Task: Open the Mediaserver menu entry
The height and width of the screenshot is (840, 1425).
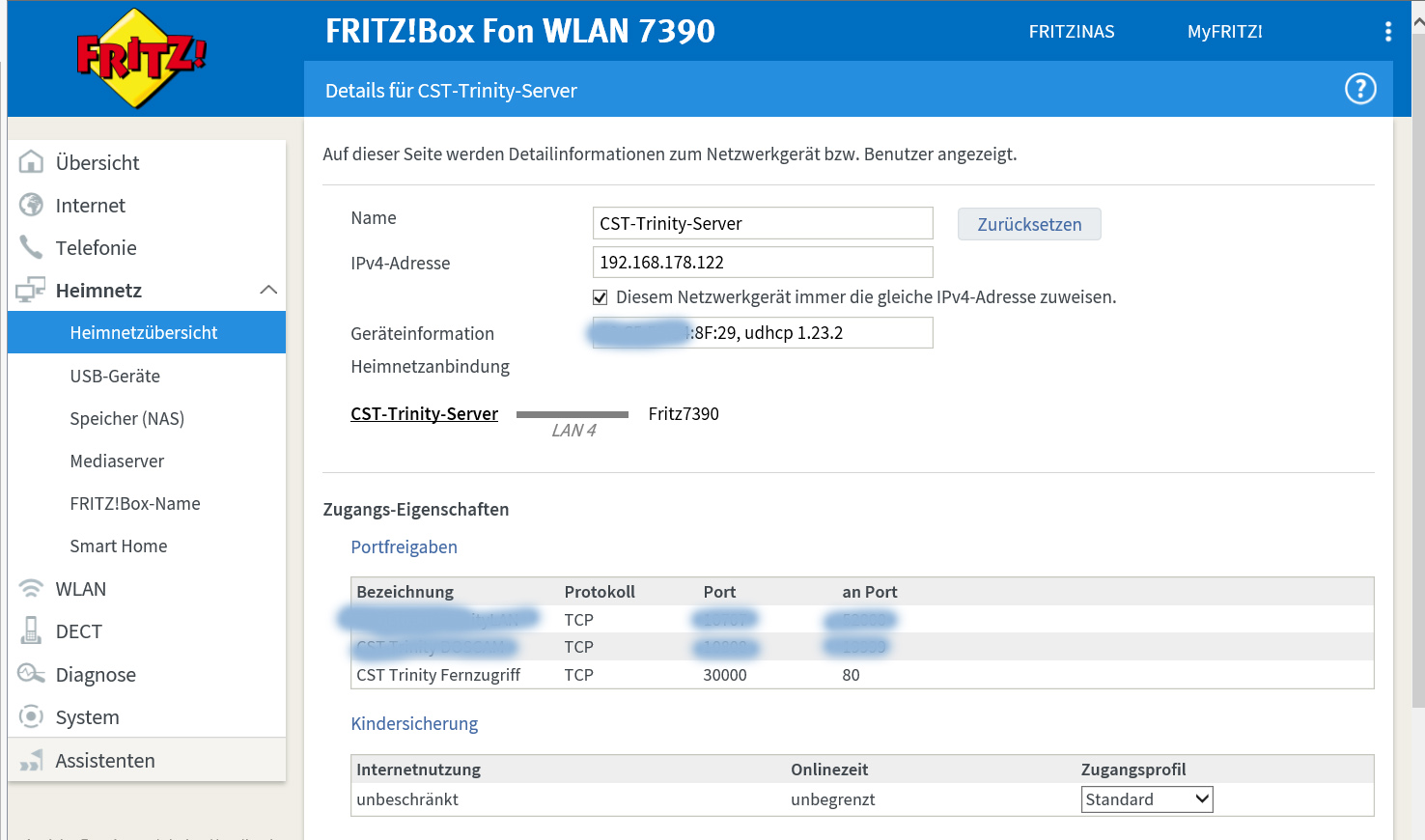Action: click(117, 461)
